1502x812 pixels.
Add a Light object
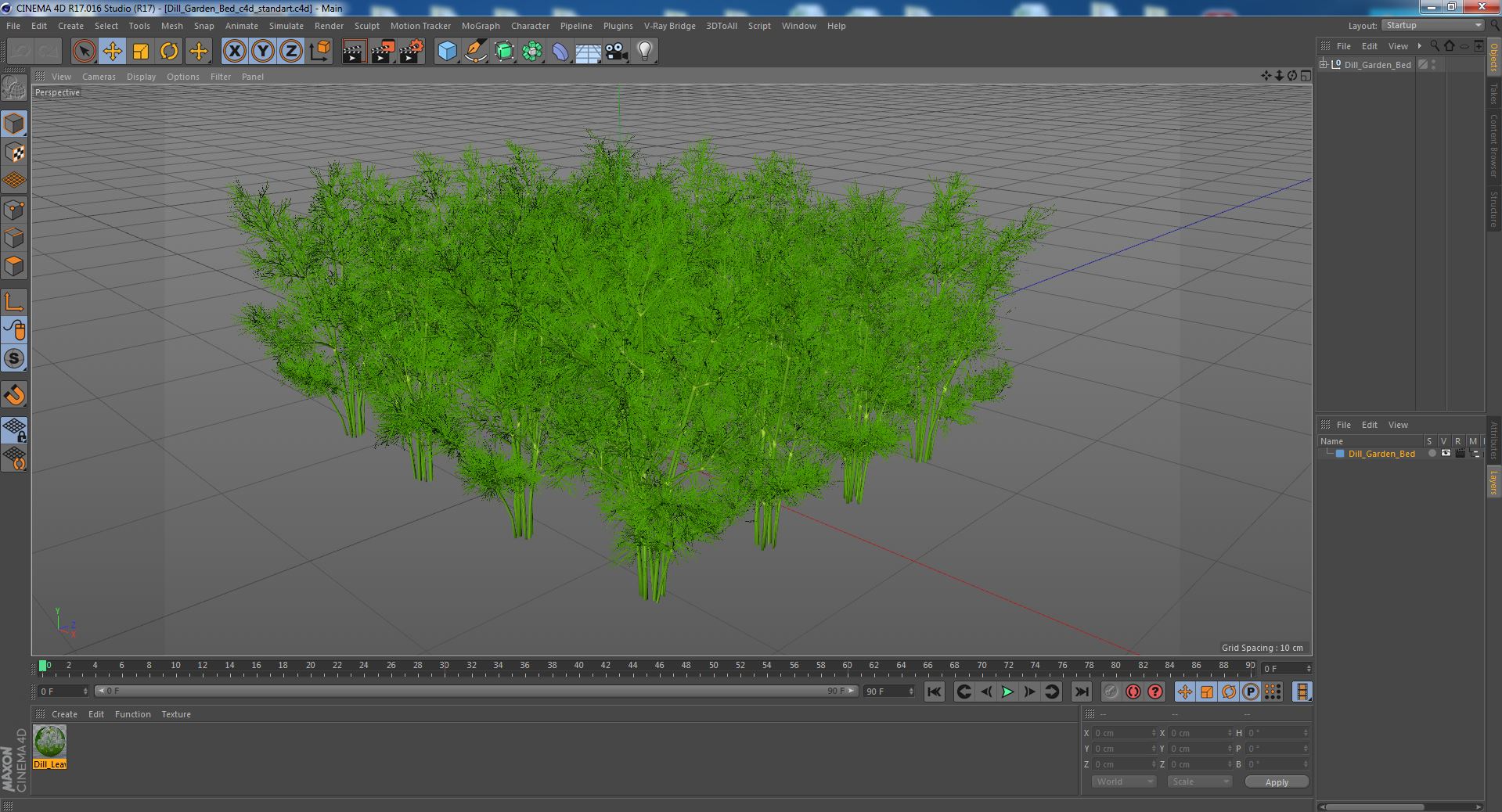(x=644, y=52)
